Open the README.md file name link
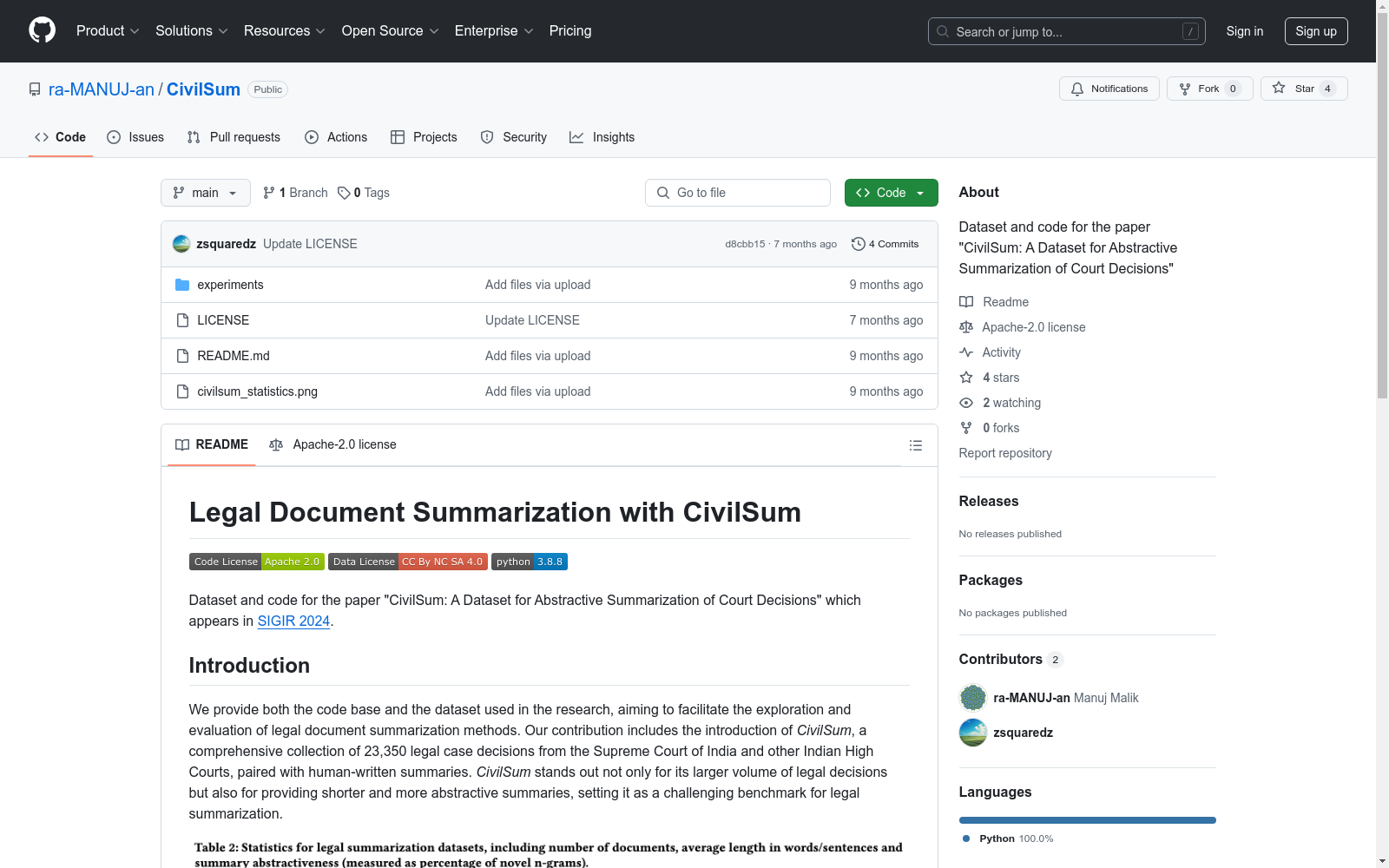Viewport: 1389px width, 868px height. (x=234, y=356)
